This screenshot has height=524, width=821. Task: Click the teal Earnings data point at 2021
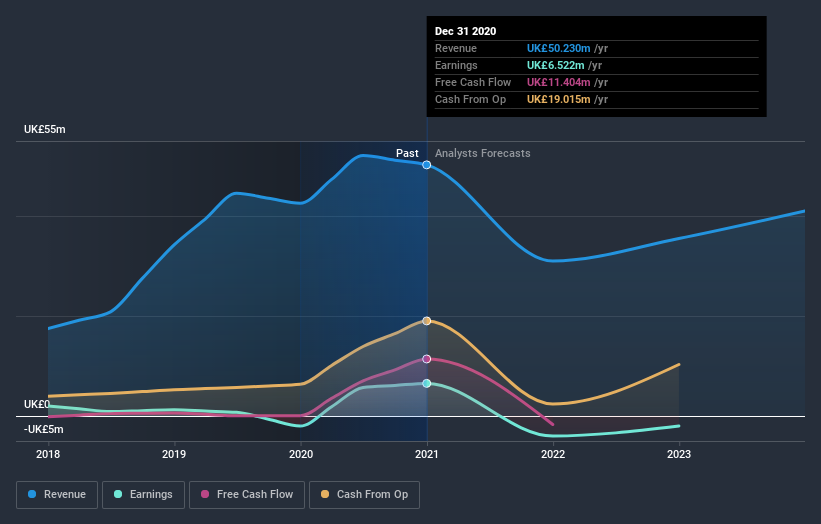tap(427, 384)
